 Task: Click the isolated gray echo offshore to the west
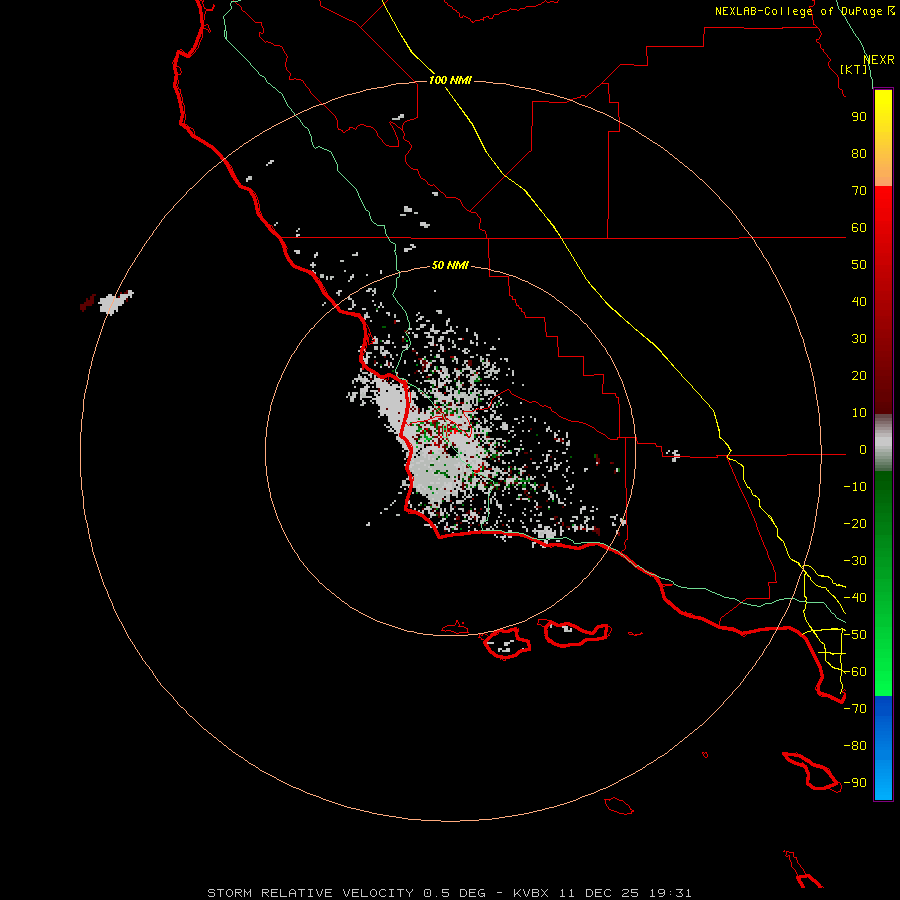[116, 302]
